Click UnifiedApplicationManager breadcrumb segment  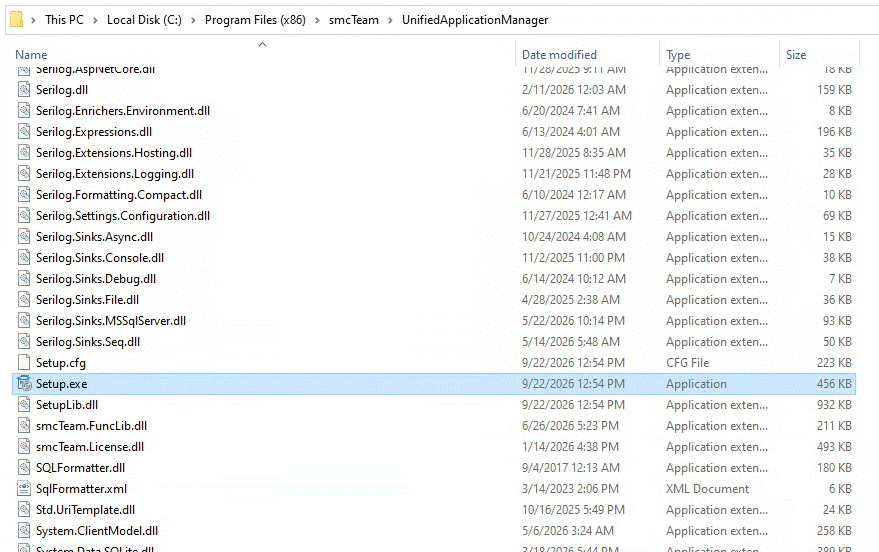tap(475, 20)
